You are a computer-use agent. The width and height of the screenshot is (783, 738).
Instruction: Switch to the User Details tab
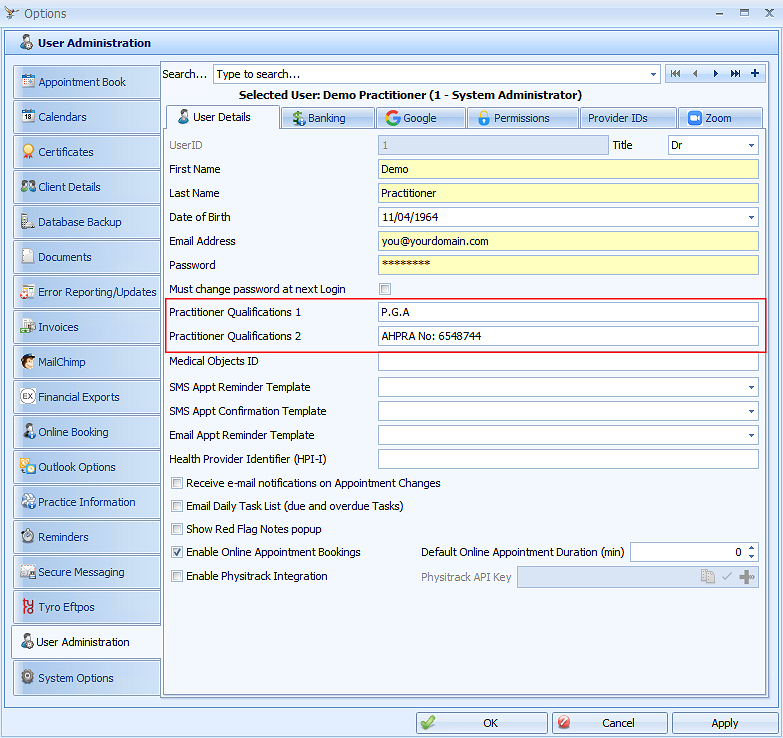coord(223,117)
